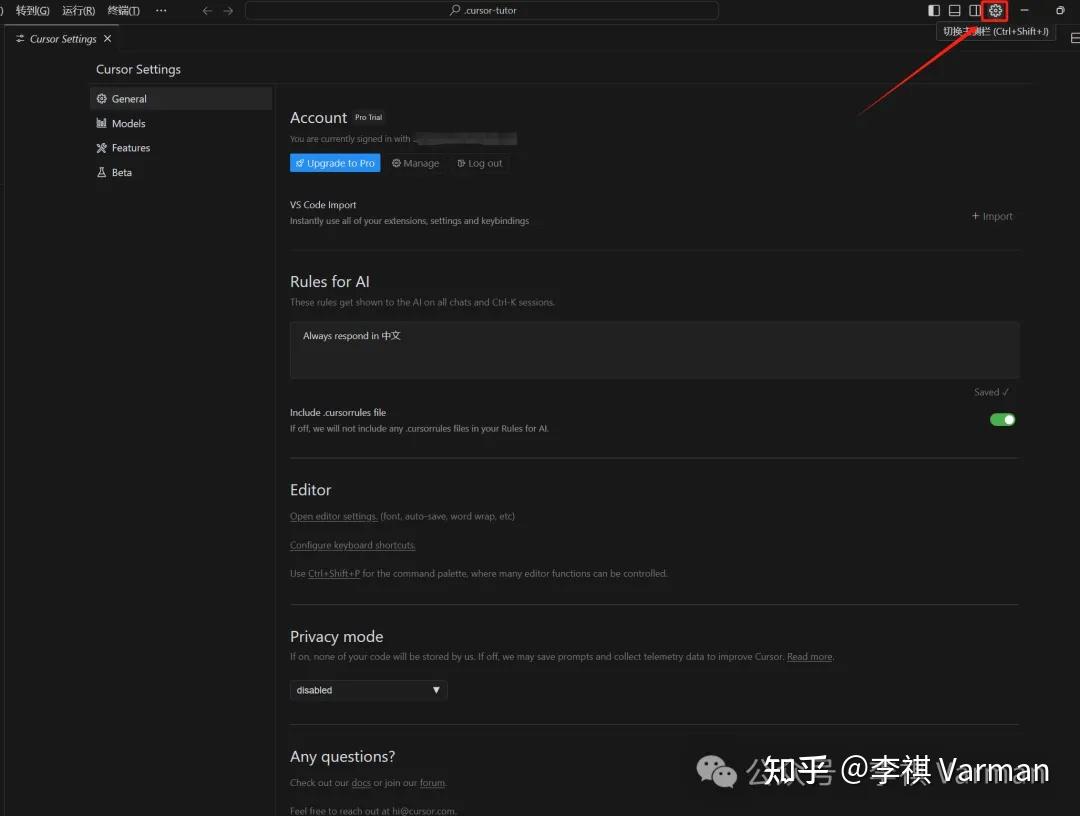Open the 运行(R) menu
The image size is (1080, 816).
pos(78,10)
